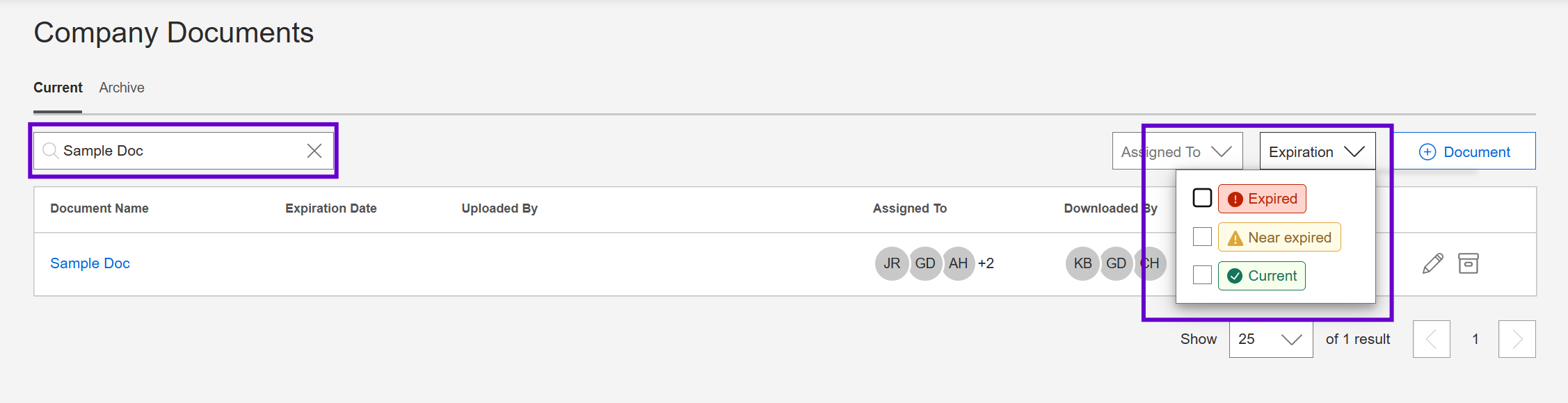Go to next results page
This screenshot has width=1568, height=403.
click(1517, 339)
